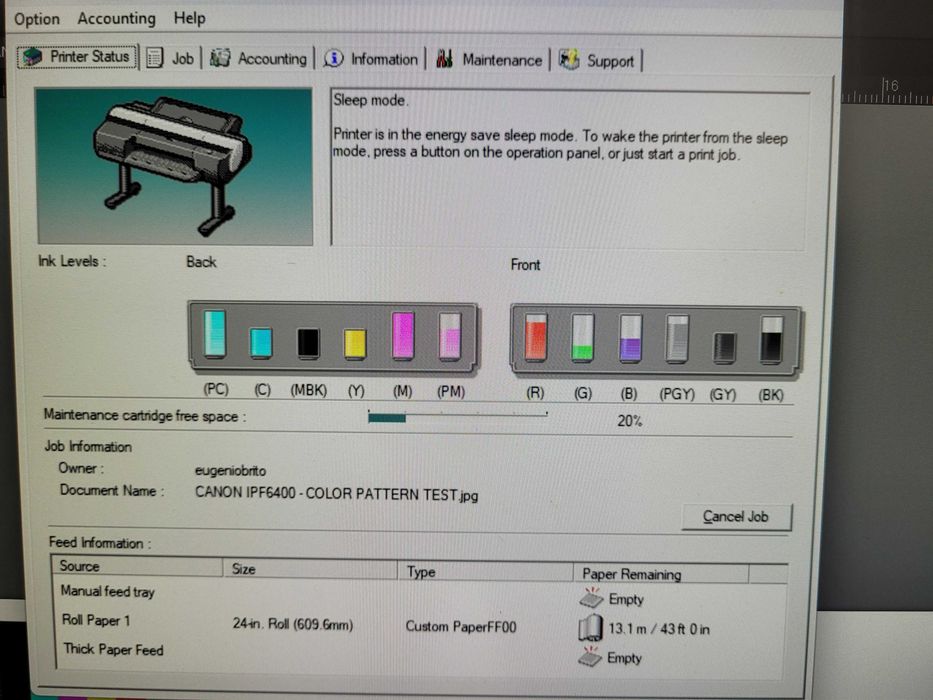This screenshot has height=700, width=933.
Task: Go to the Maintenance tab
Action: tap(489, 60)
